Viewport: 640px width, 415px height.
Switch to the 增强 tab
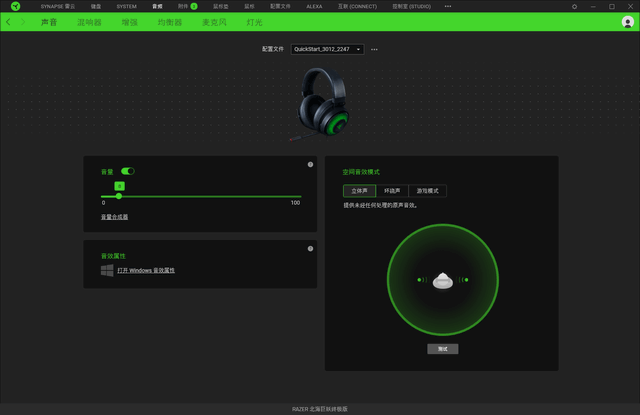[130, 22]
